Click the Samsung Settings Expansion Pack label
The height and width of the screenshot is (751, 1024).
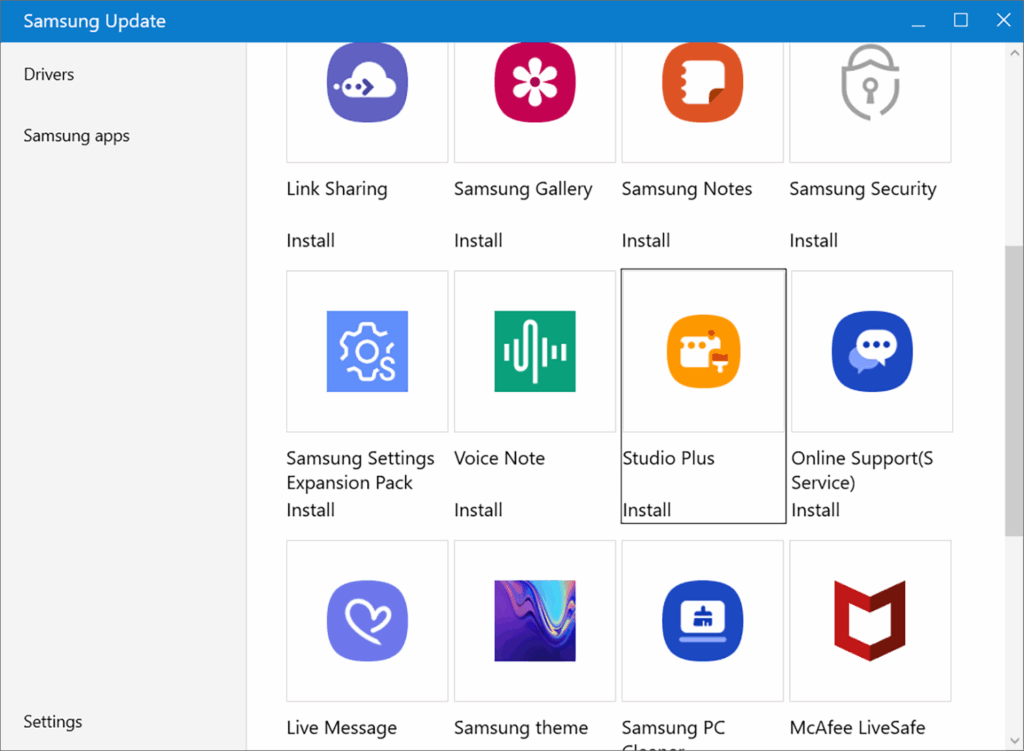click(x=360, y=470)
